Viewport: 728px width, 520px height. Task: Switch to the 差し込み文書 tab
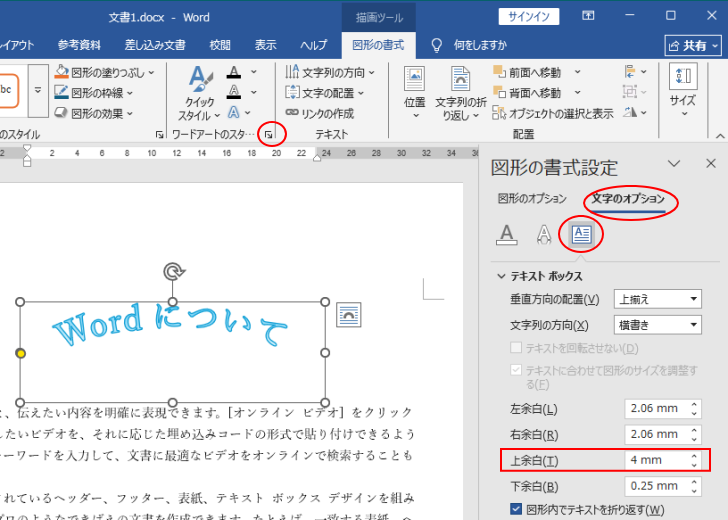155,45
